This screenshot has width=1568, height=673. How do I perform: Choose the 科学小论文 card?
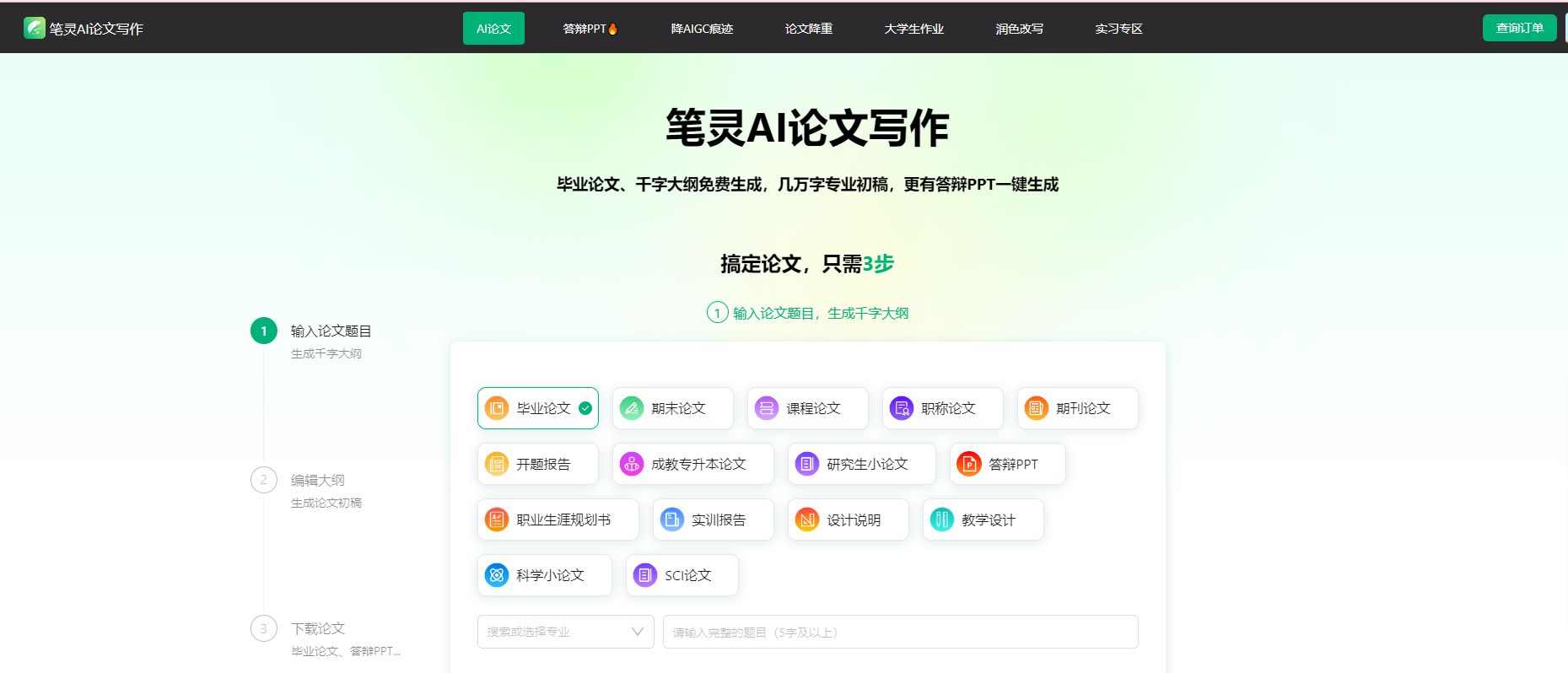click(x=545, y=575)
